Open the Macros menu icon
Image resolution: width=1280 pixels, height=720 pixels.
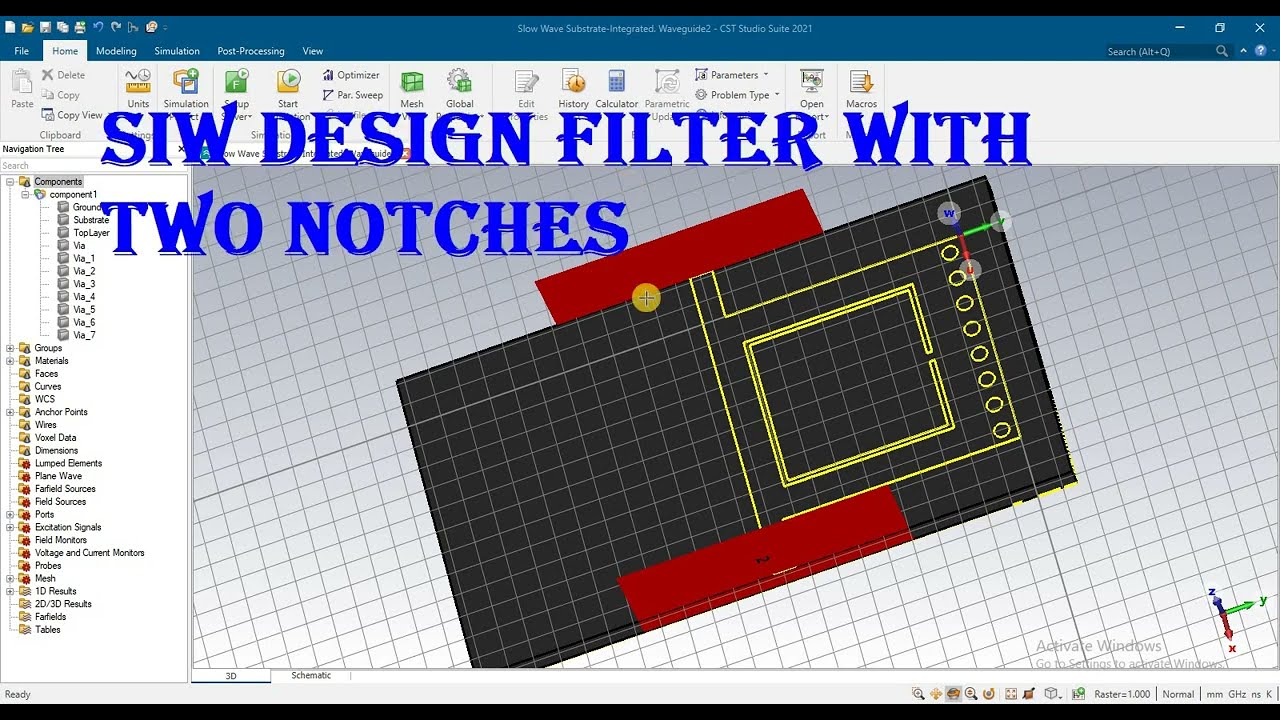pyautogui.click(x=861, y=82)
